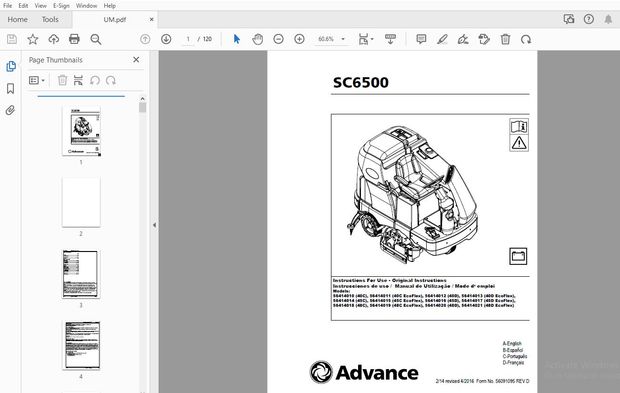Zoom in with plus icon
This screenshot has width=620, height=393.
click(x=299, y=39)
